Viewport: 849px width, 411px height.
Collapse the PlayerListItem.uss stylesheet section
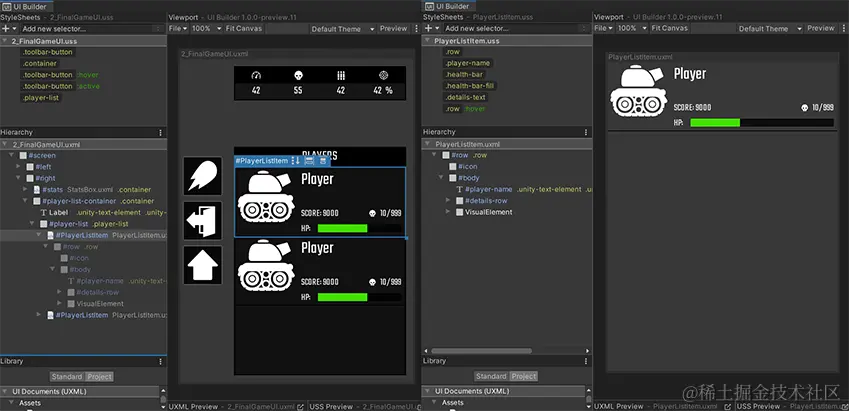pos(427,41)
